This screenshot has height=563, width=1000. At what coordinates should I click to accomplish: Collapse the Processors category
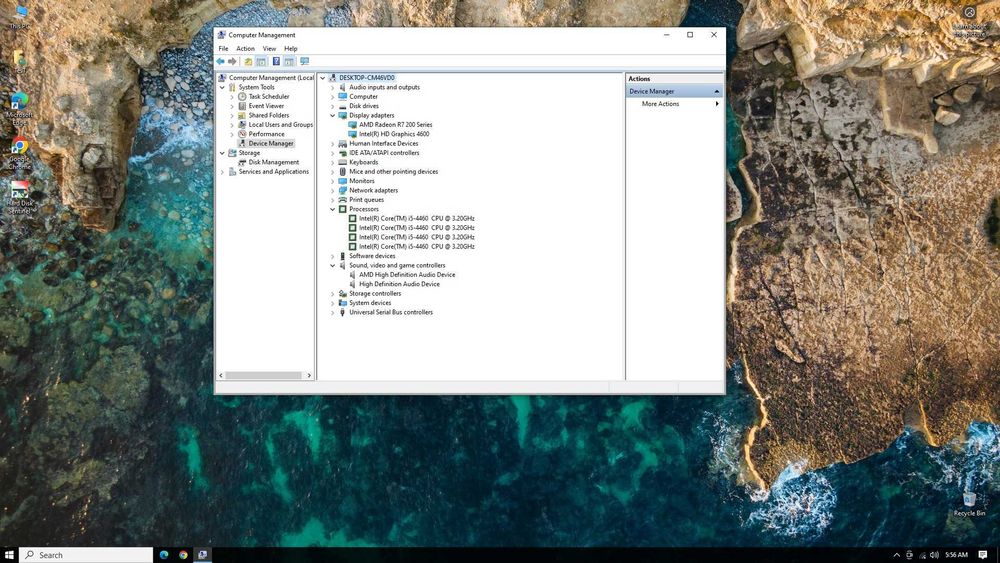pyautogui.click(x=332, y=209)
